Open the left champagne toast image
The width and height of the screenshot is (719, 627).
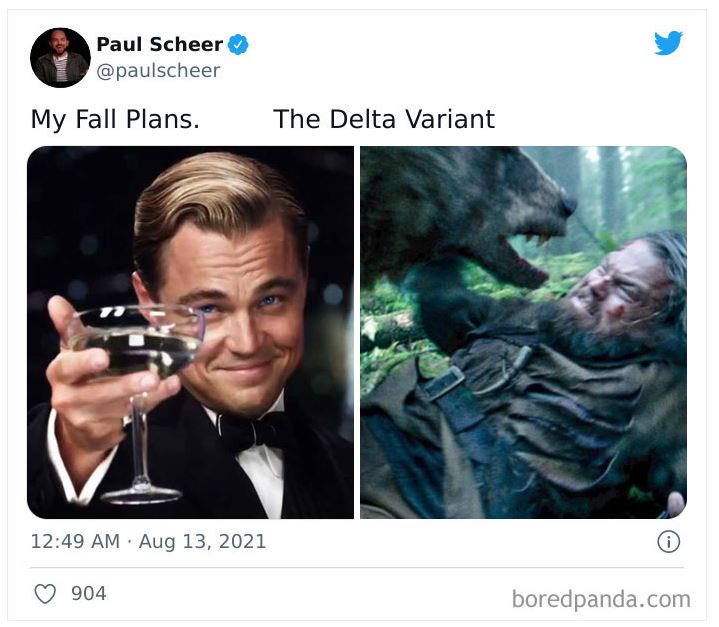tap(190, 332)
